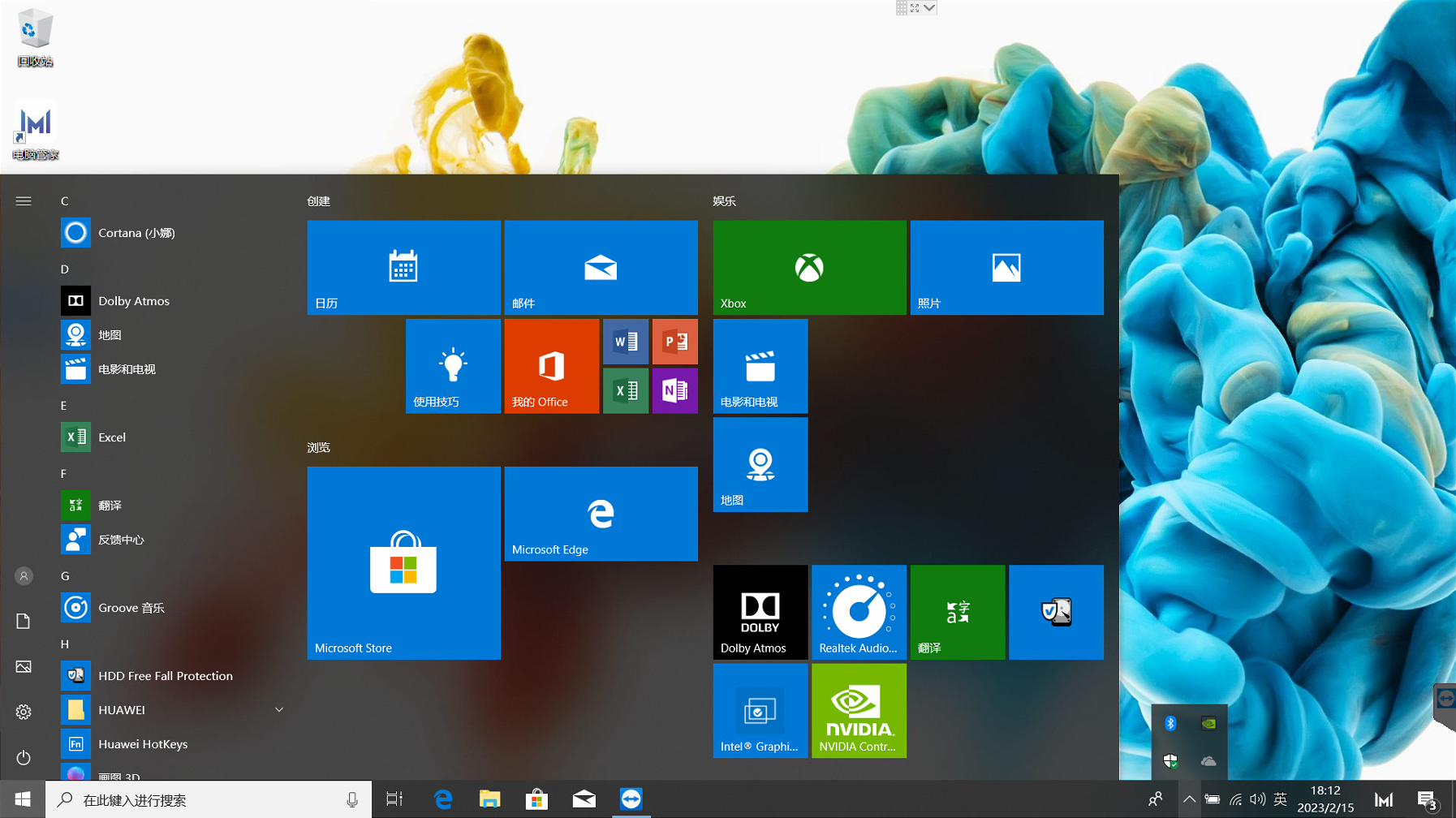This screenshot has height=818, width=1456.
Task: Open Mail from the taskbar
Action: (x=584, y=799)
